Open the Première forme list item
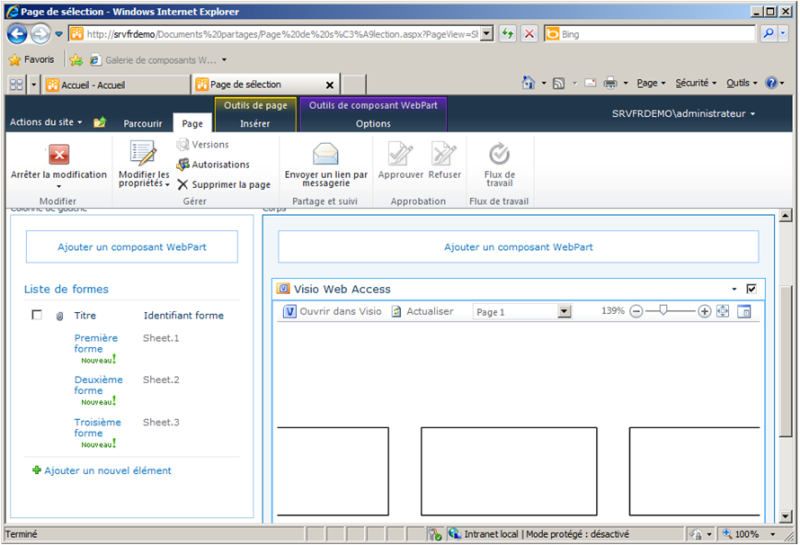The width and height of the screenshot is (800, 545). tap(95, 343)
